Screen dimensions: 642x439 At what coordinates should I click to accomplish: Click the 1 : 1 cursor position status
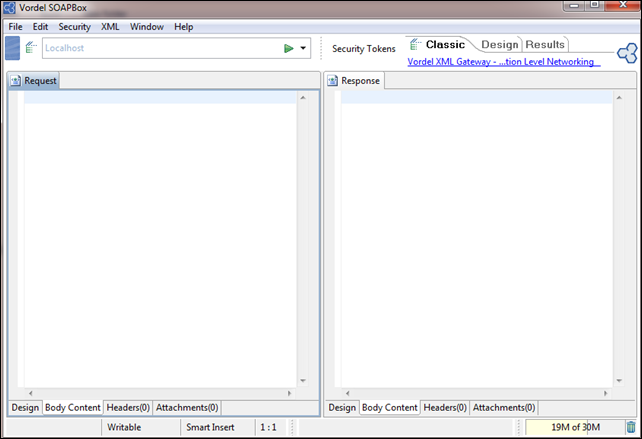click(x=268, y=427)
